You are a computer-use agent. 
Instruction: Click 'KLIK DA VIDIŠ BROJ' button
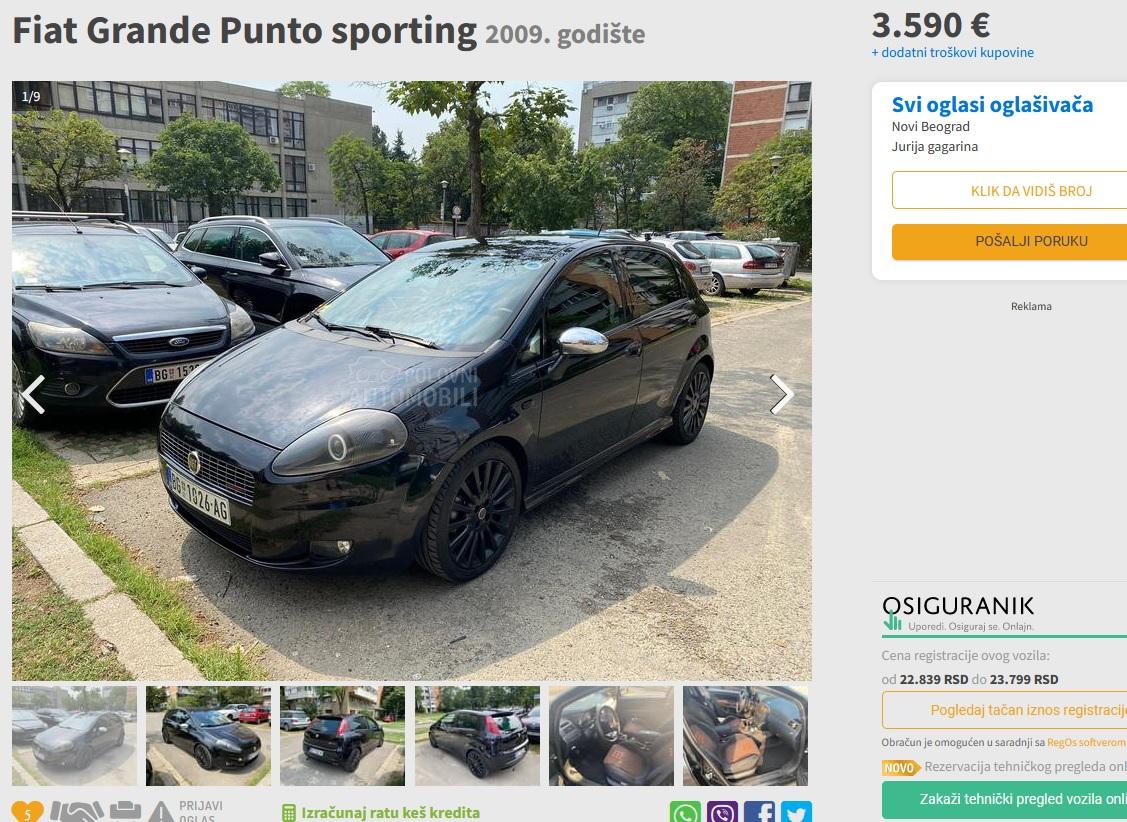point(1031,190)
